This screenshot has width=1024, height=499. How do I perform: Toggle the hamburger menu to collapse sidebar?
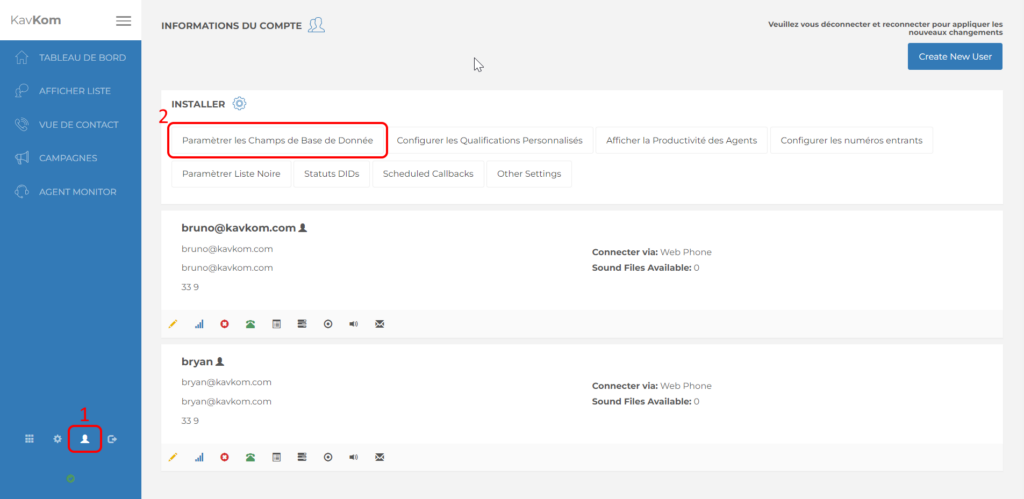[123, 20]
